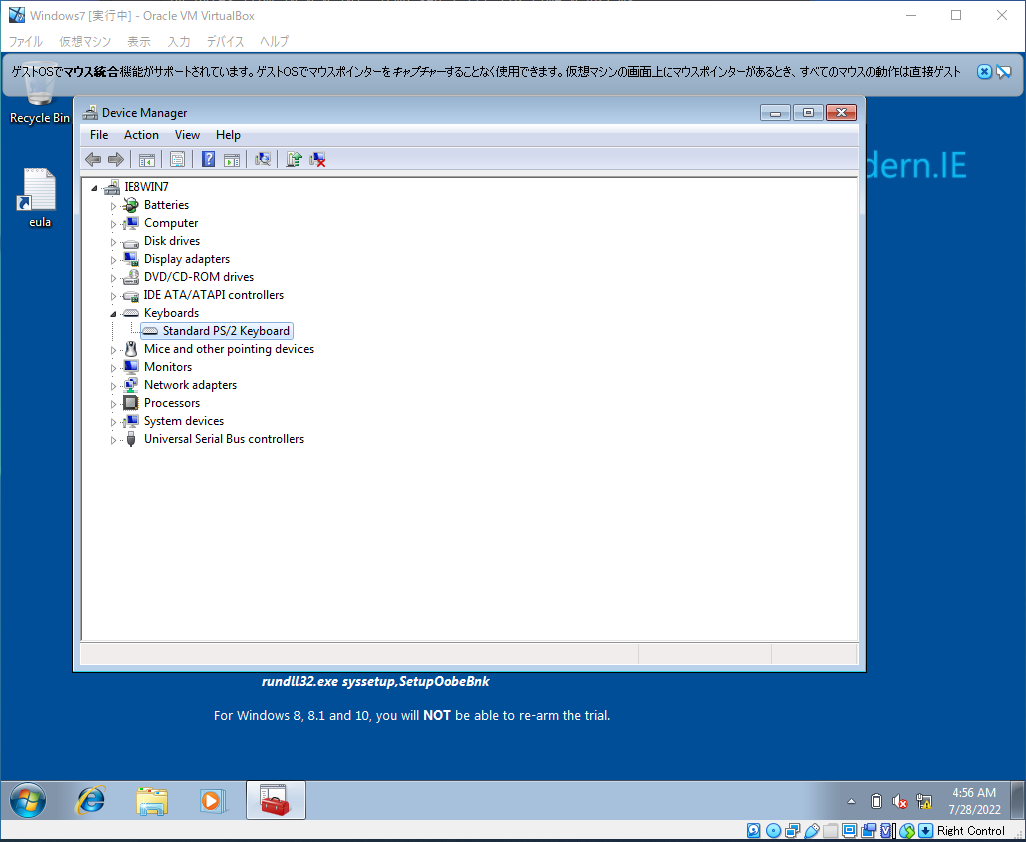
Task: Open the Device Manager Help menu
Action: 228,135
